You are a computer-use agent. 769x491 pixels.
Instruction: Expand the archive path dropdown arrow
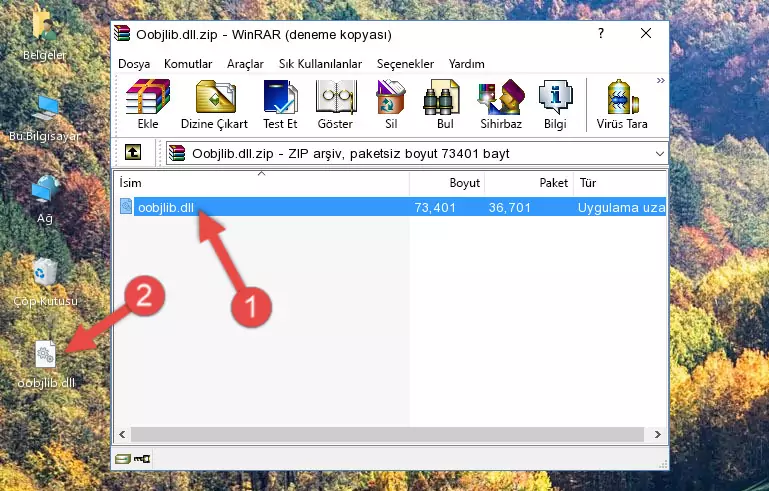[x=660, y=154]
